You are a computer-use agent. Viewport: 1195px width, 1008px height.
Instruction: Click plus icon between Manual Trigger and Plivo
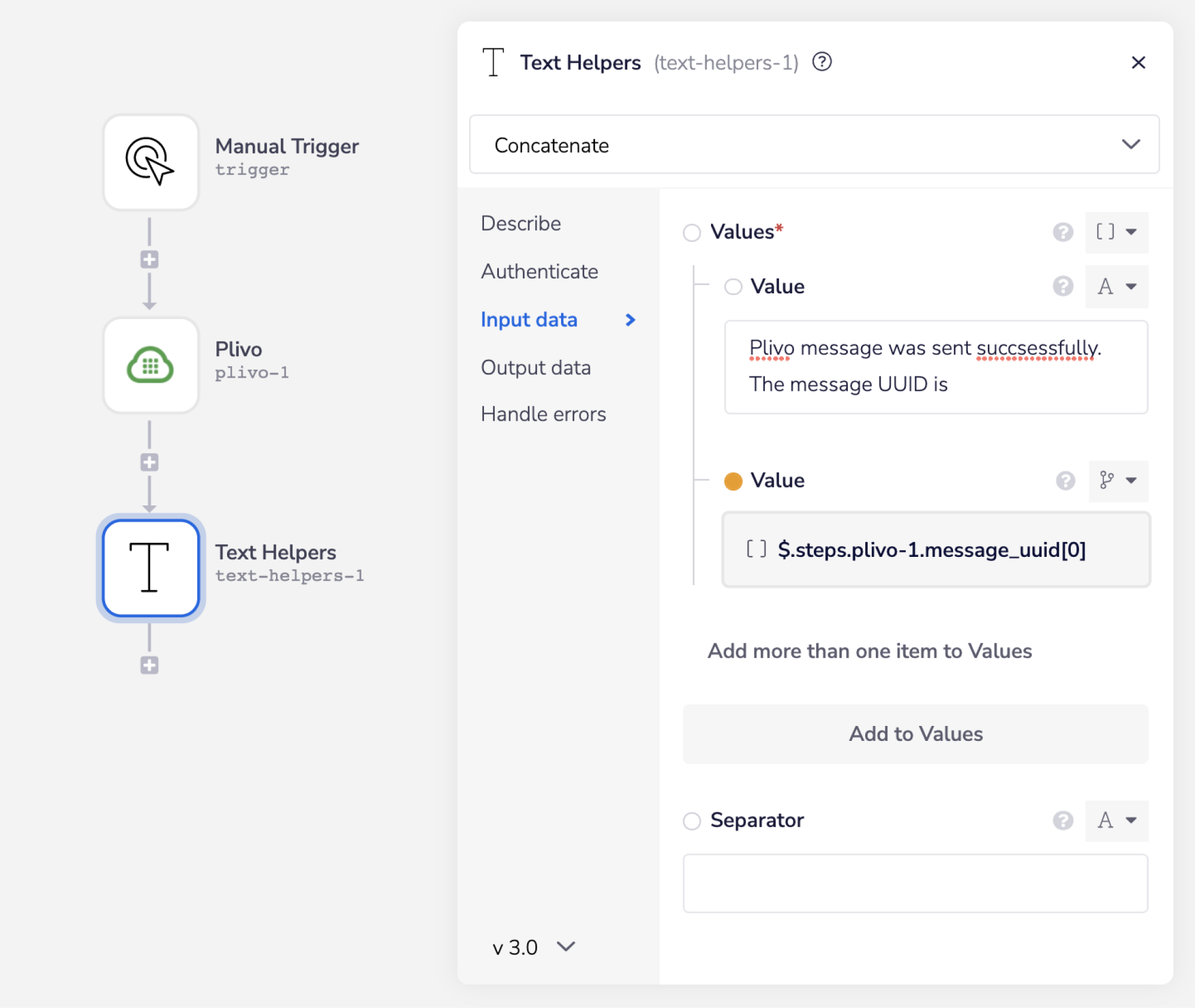149,259
